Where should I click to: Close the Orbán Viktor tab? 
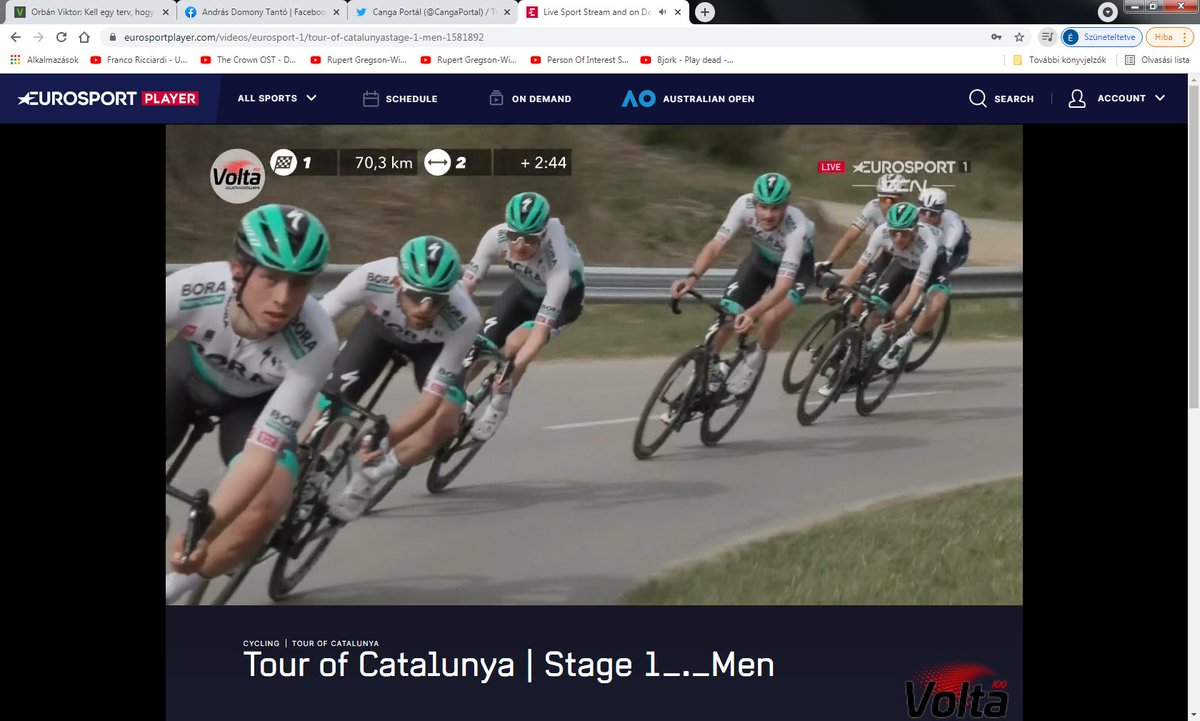click(x=166, y=13)
